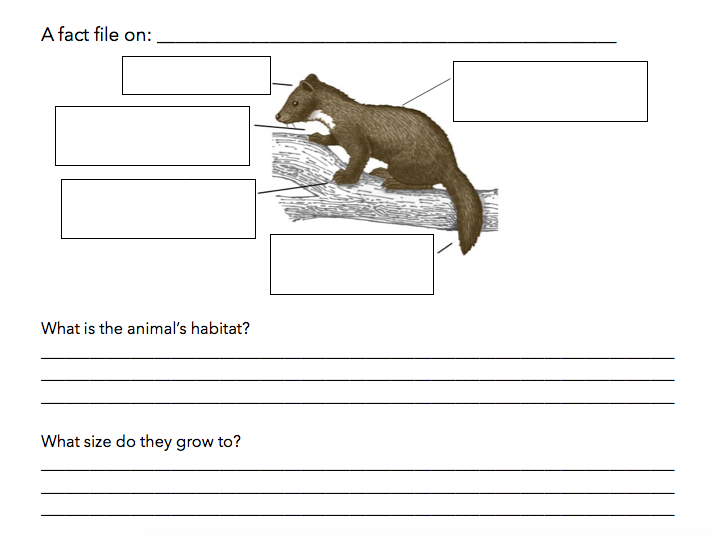The height and width of the screenshot is (536, 714).
Task: Click the label box pointing to the tail
Action: click(x=352, y=265)
